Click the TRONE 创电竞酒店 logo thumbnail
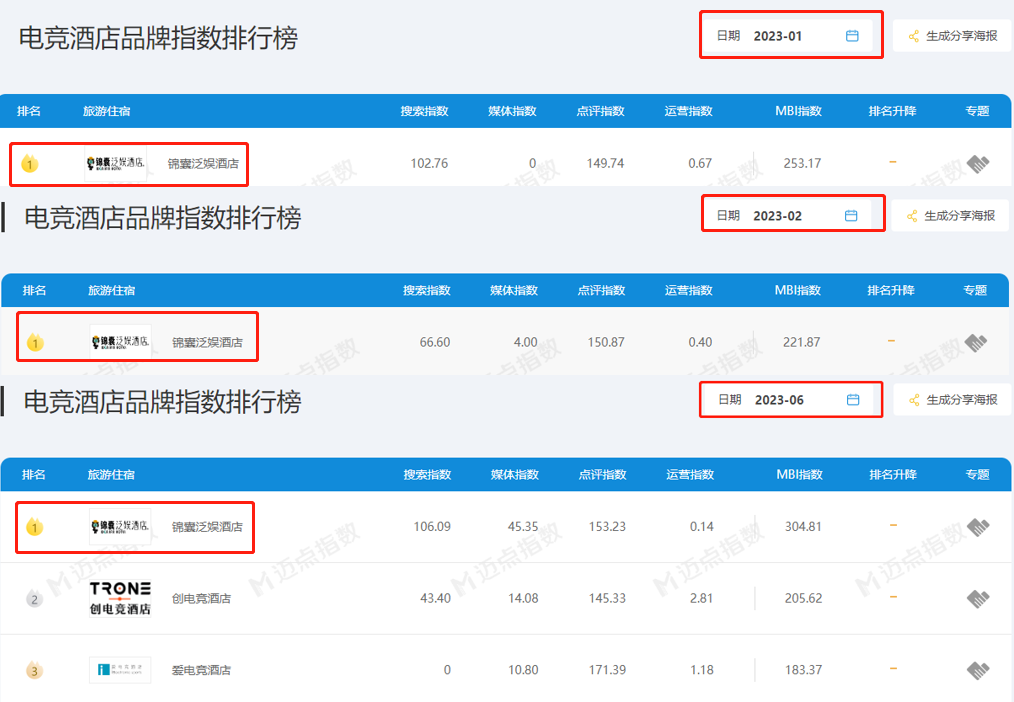This screenshot has height=702, width=1014. pos(120,598)
